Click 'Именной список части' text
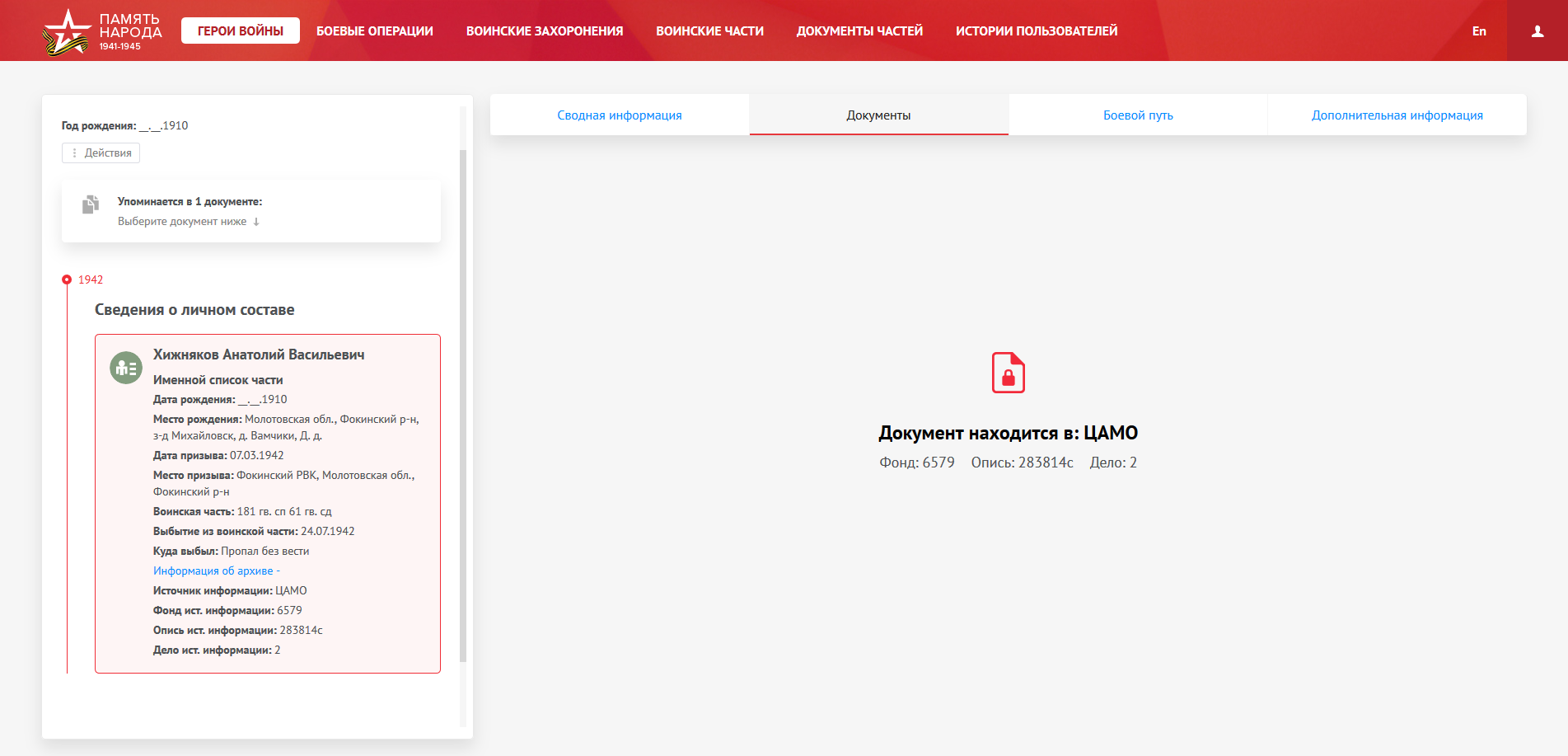1568x756 pixels. pos(218,380)
